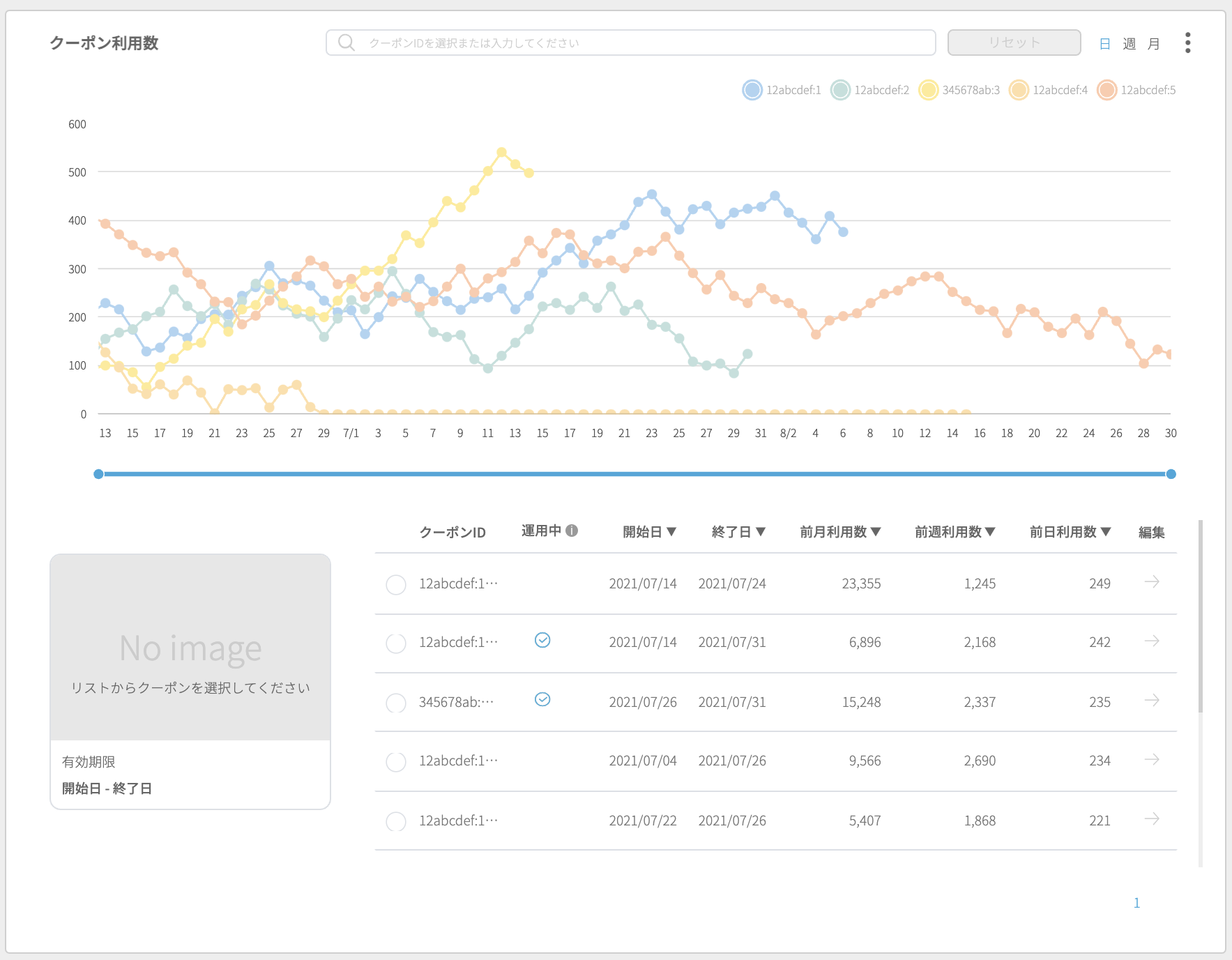1232x960 pixels.
Task: Click the value 15,248 in table
Action: click(861, 702)
